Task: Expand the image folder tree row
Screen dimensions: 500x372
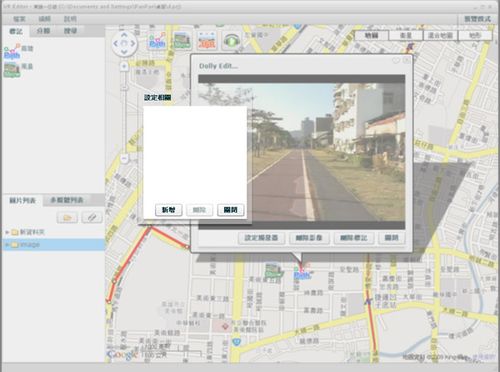Action: tap(7, 245)
